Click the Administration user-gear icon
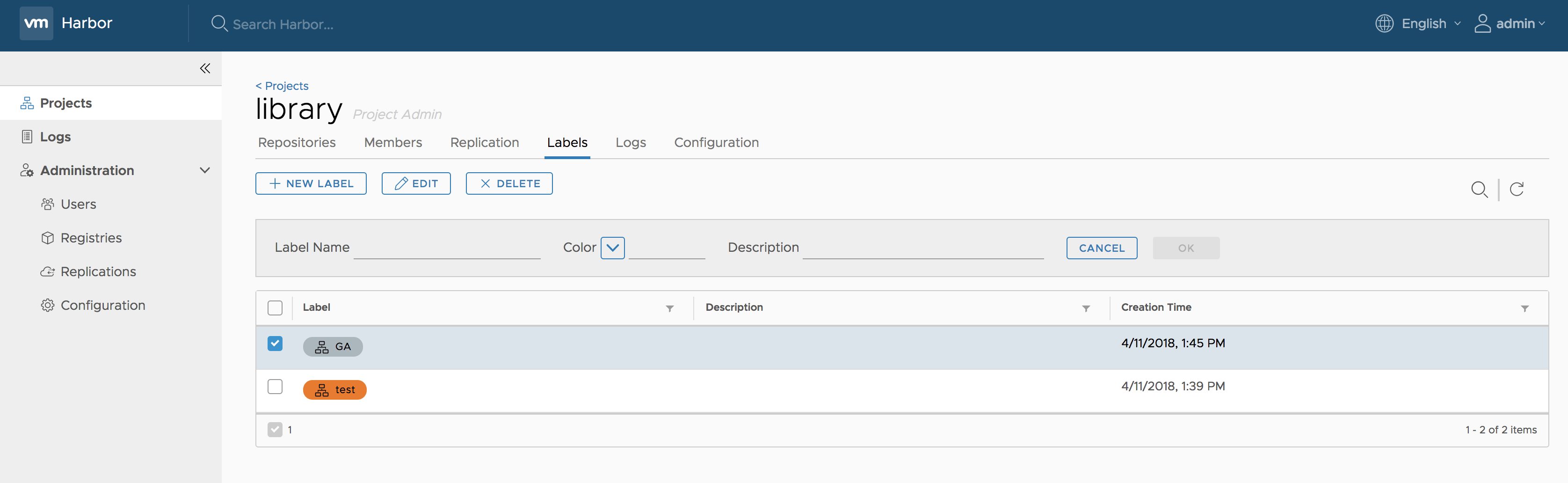Image resolution: width=1568 pixels, height=483 pixels. (27, 170)
